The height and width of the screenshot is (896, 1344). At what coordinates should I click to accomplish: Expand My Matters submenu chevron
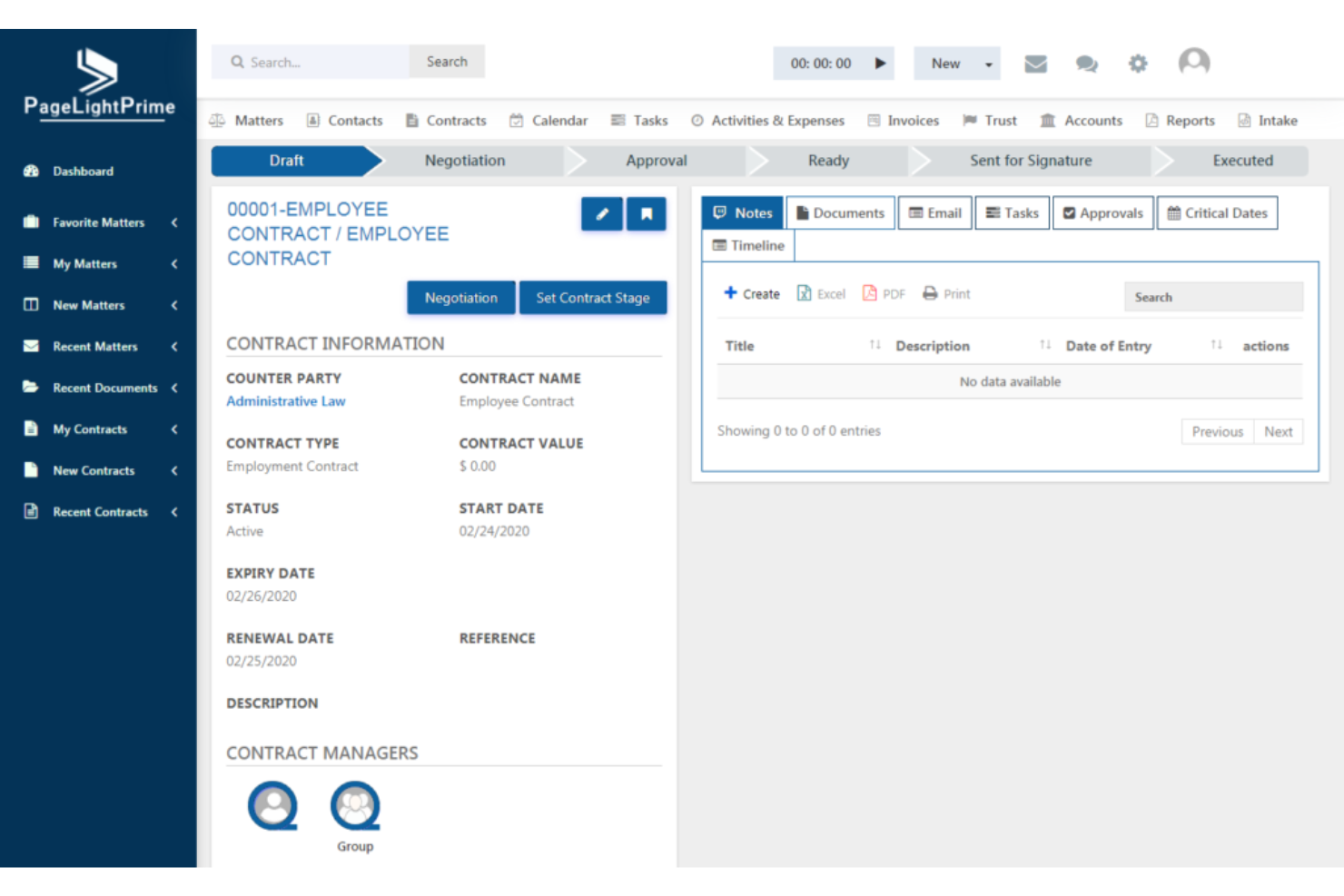tap(174, 263)
